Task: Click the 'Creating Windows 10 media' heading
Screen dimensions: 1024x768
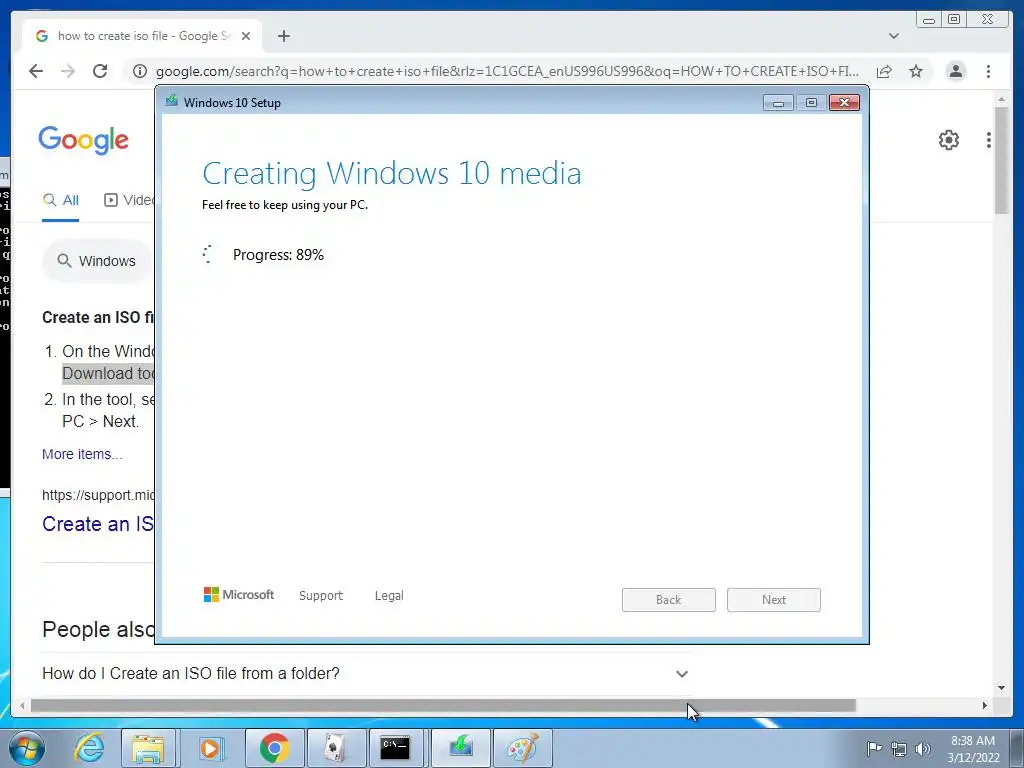Action: coord(392,174)
